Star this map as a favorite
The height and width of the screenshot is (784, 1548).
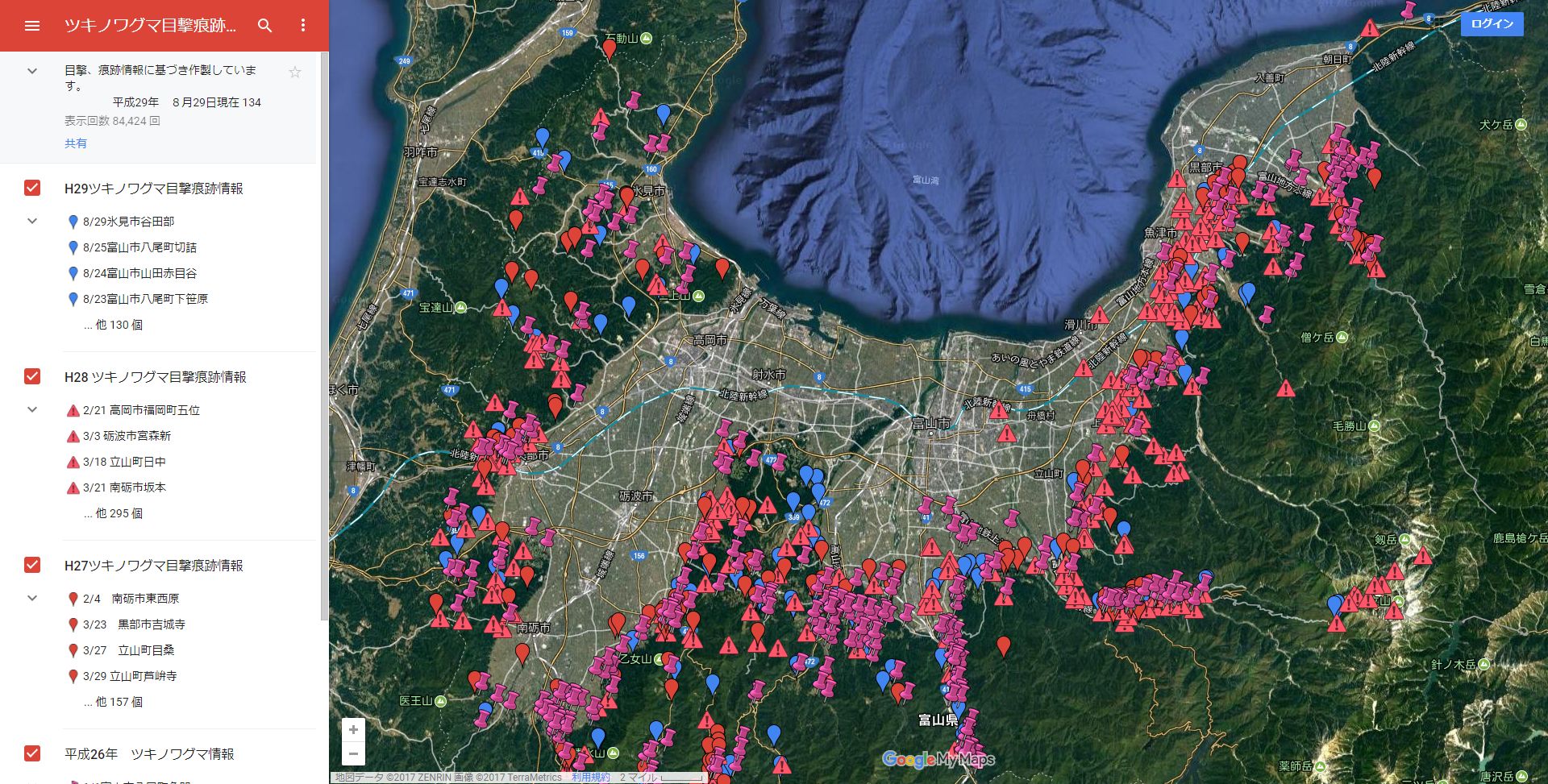295,73
